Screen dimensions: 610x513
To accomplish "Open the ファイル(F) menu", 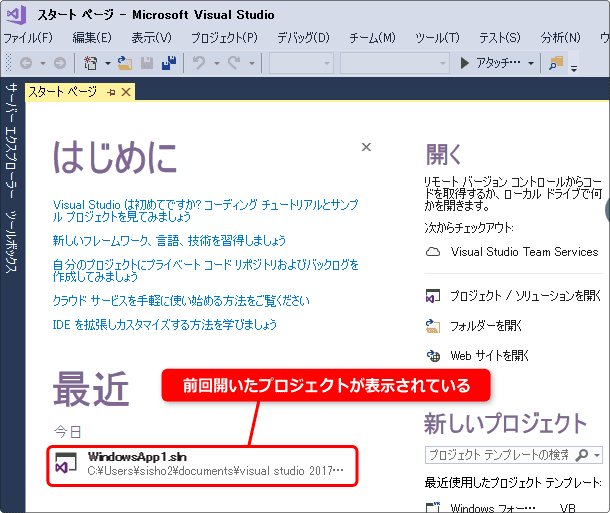I will pyautogui.click(x=28, y=38).
